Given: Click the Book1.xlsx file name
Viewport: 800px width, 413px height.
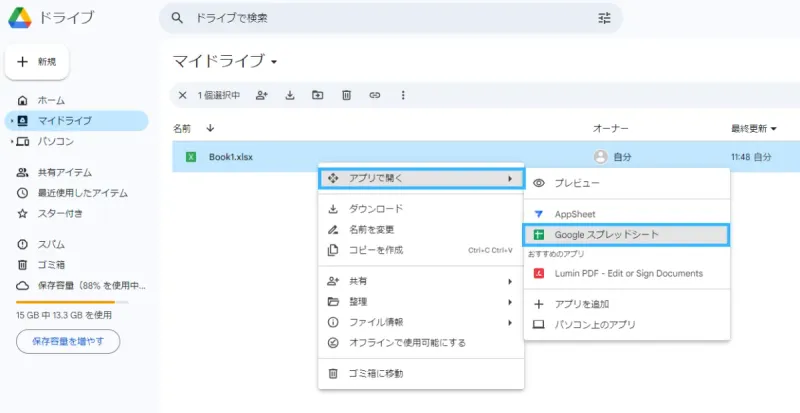Looking at the screenshot, I should [231, 157].
